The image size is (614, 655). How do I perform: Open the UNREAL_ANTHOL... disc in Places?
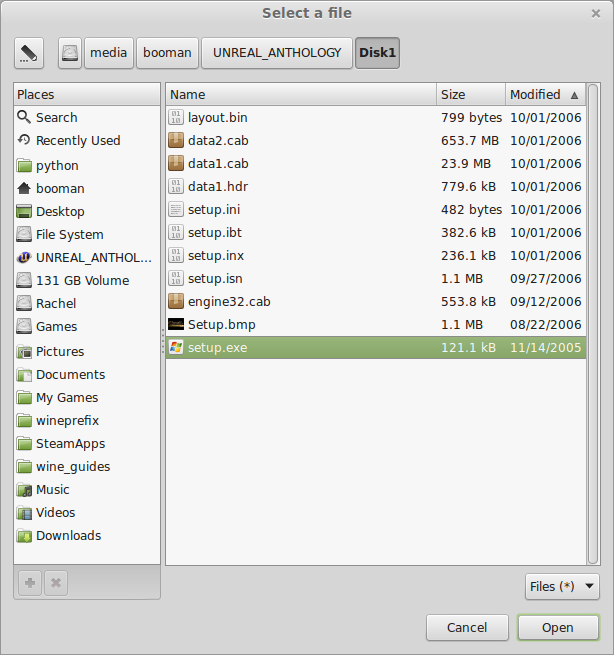tap(87, 257)
